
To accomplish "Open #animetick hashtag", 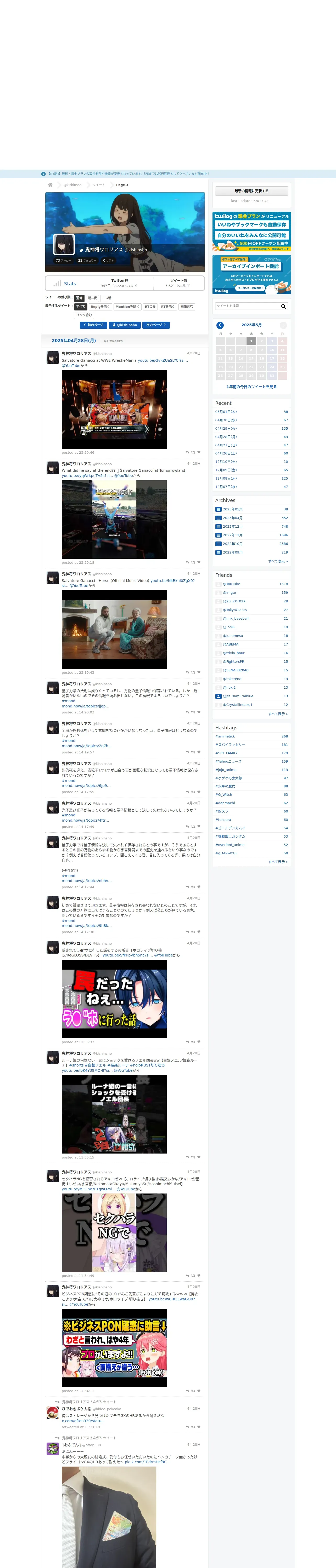I will click(225, 736).
